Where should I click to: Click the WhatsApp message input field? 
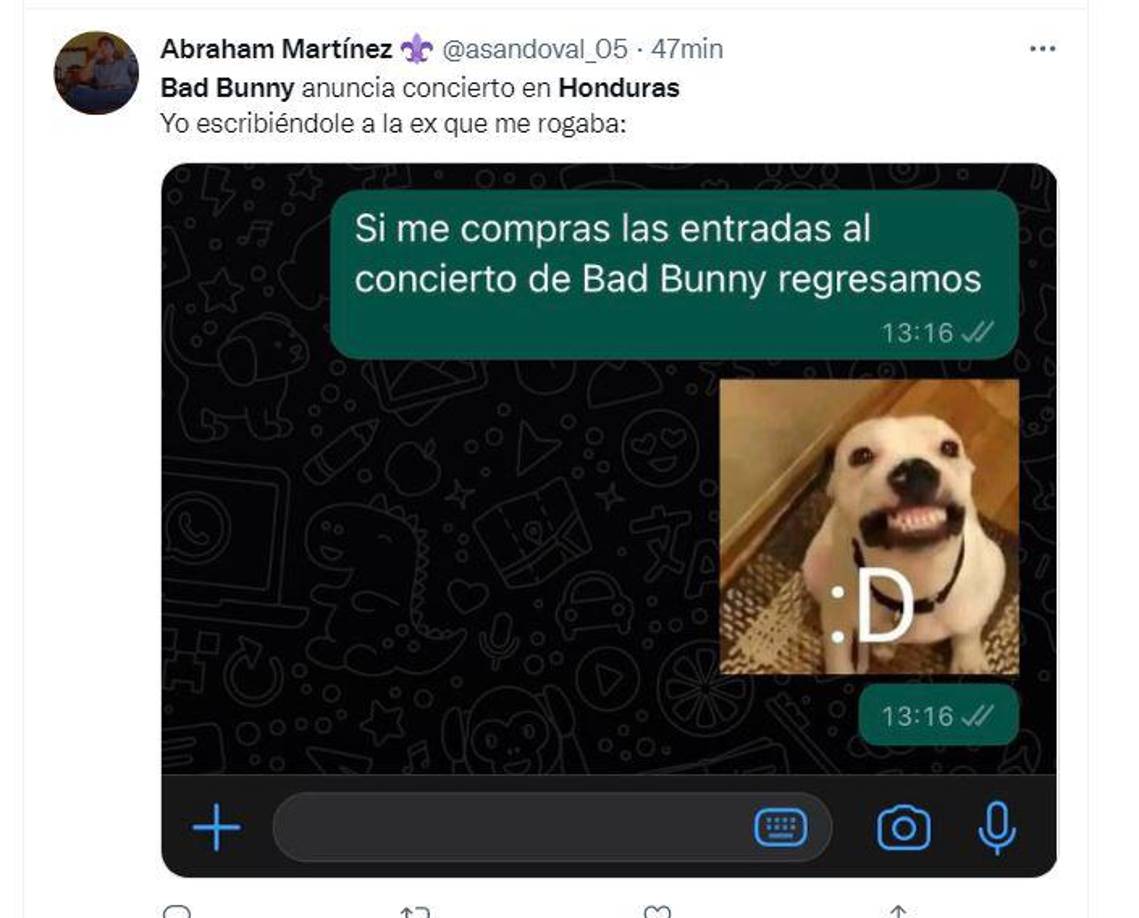click(x=552, y=827)
